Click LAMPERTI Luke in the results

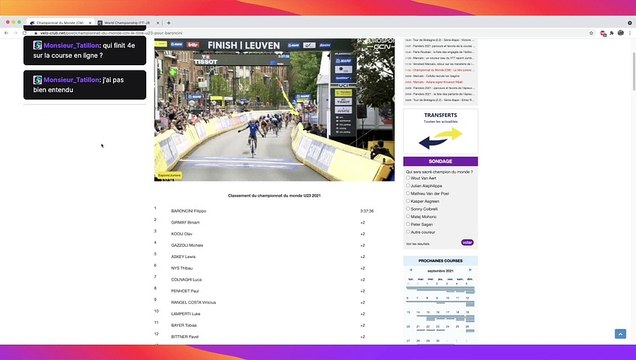coord(186,314)
